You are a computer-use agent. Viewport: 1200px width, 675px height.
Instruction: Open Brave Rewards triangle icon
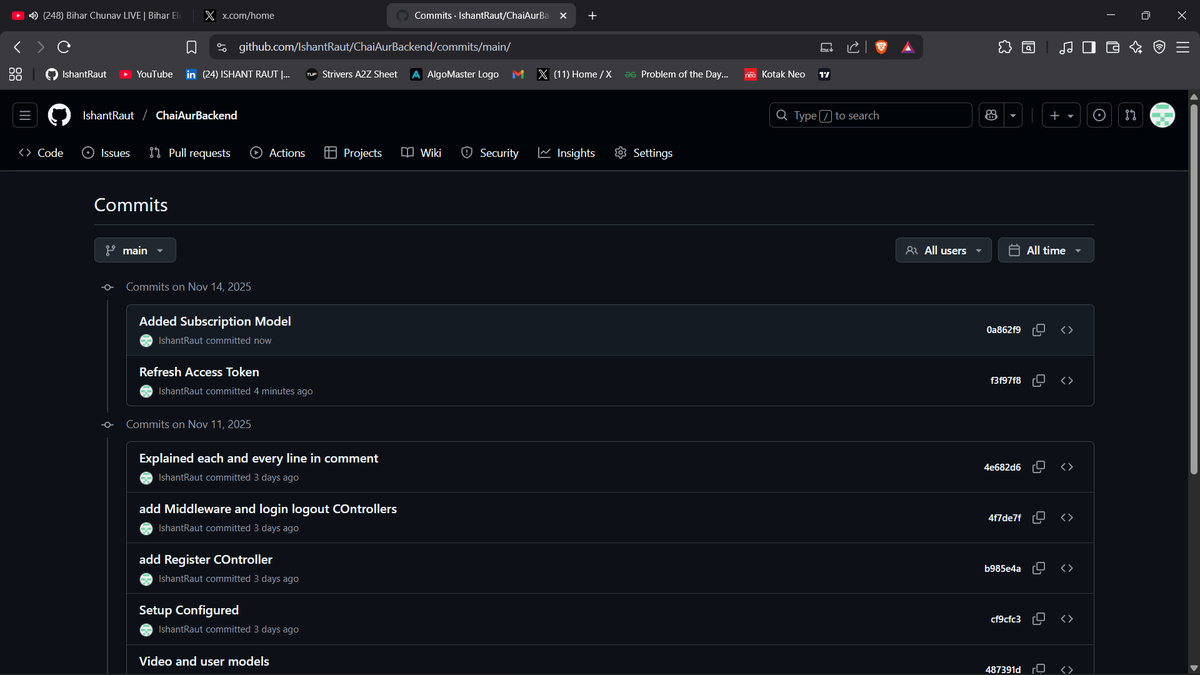[x=907, y=47]
